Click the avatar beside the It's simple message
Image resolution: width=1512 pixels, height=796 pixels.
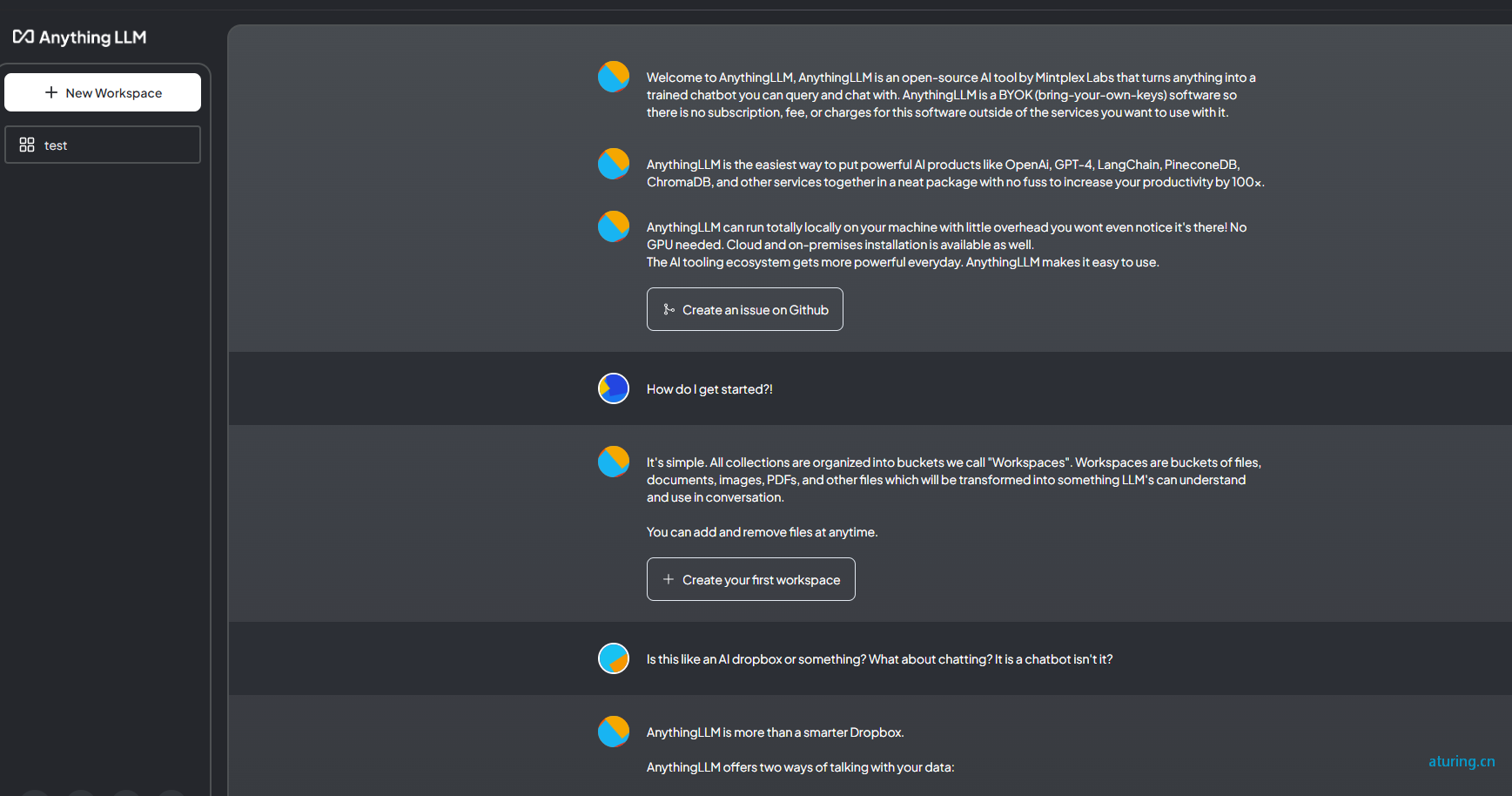tap(614, 462)
